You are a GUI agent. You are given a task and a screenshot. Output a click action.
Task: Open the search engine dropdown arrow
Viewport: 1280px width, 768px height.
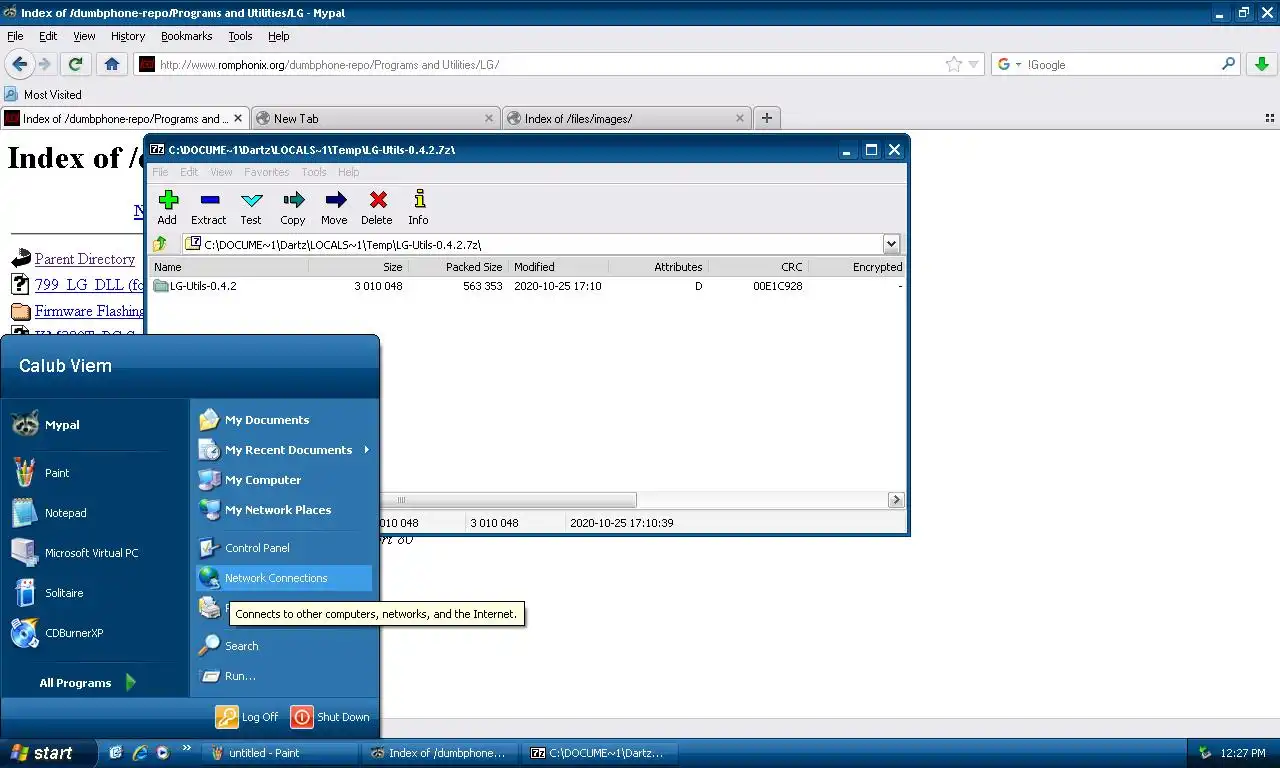click(1018, 65)
